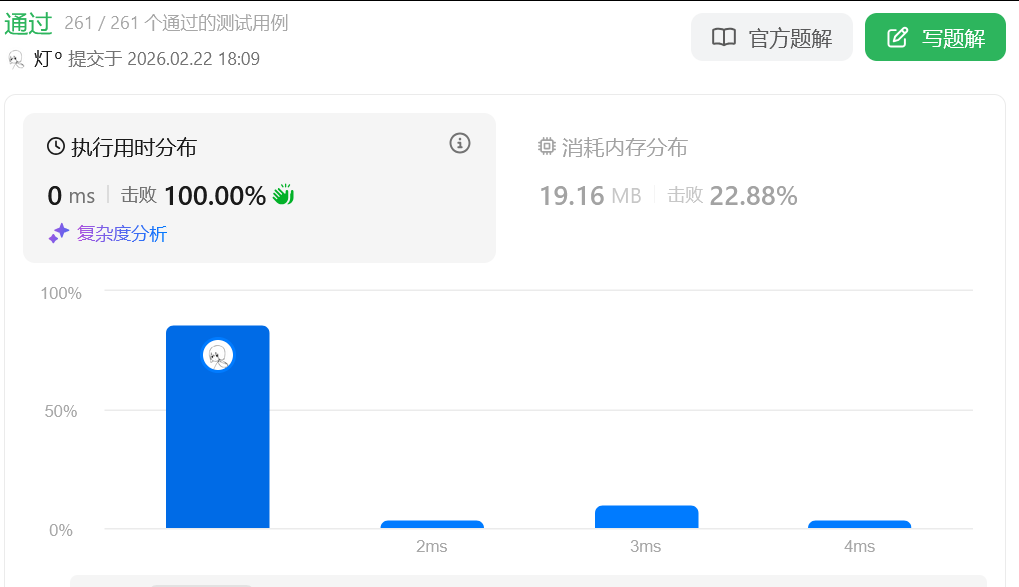
Task: Open the 复杂度分析 complexity analysis link
Action: 121,234
